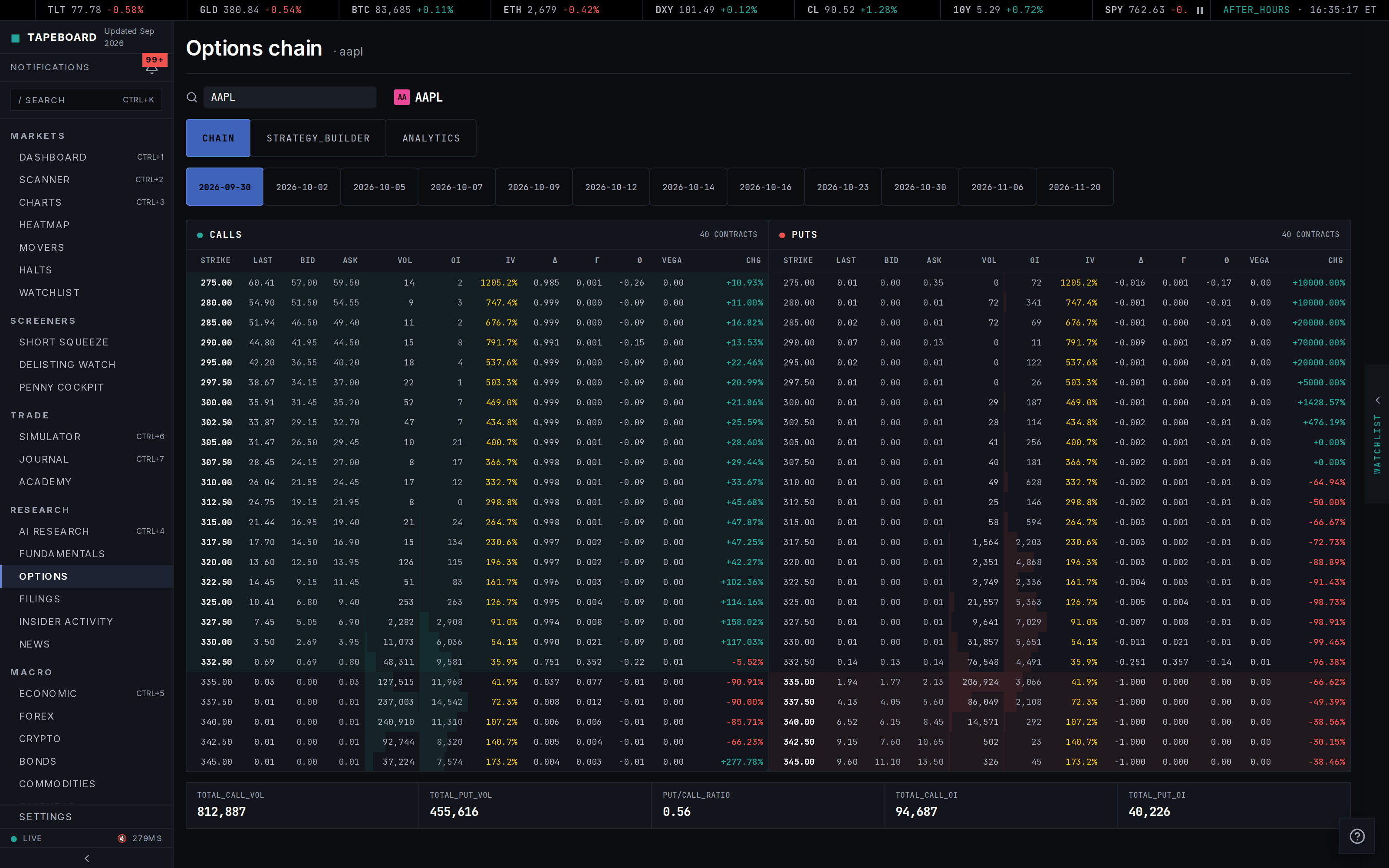This screenshot has height=868, width=1389.
Task: Collapse the sidebar with bottom chevron
Action: 87,858
